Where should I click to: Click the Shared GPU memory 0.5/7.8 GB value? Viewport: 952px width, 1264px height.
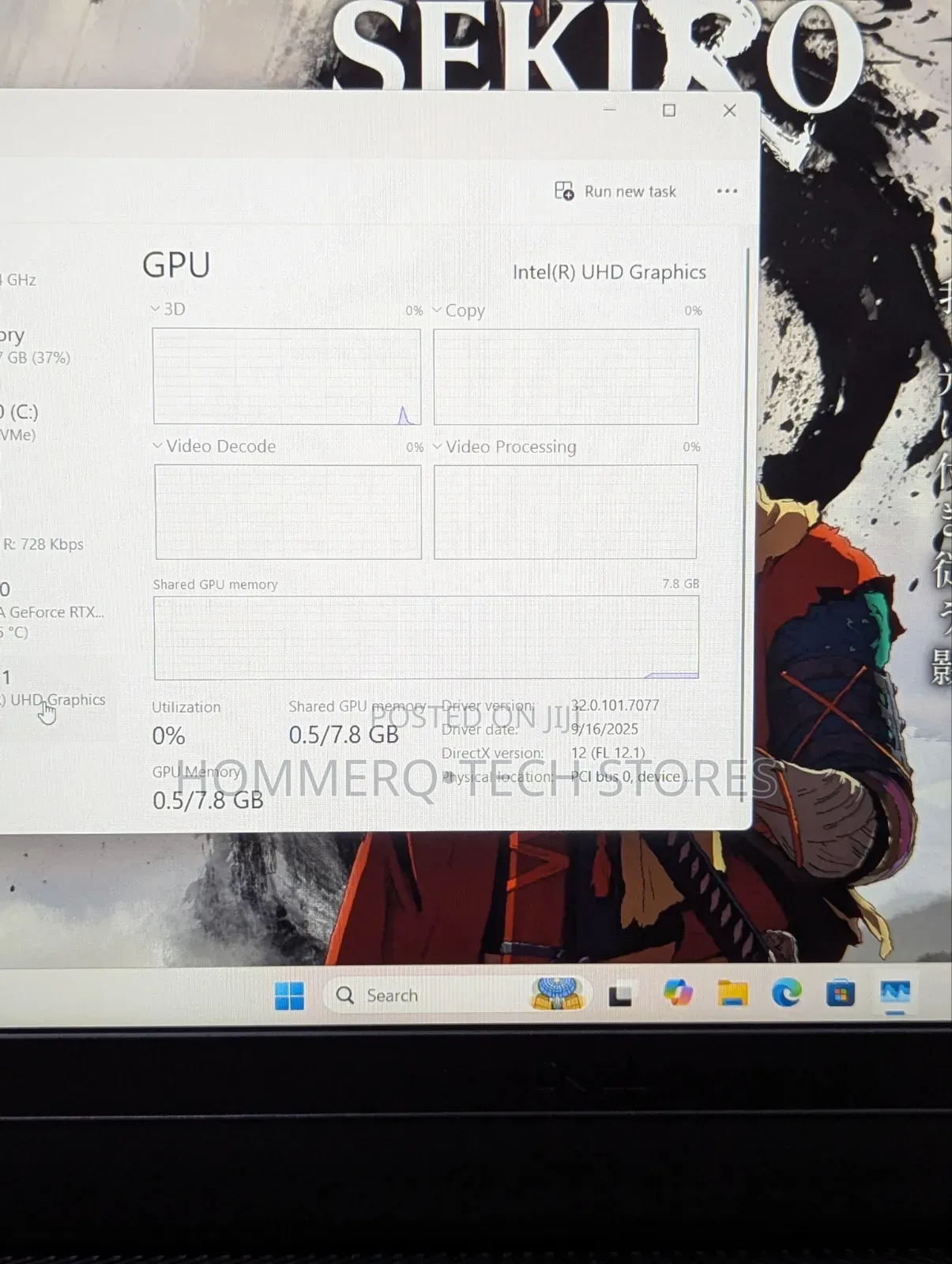[x=344, y=735]
